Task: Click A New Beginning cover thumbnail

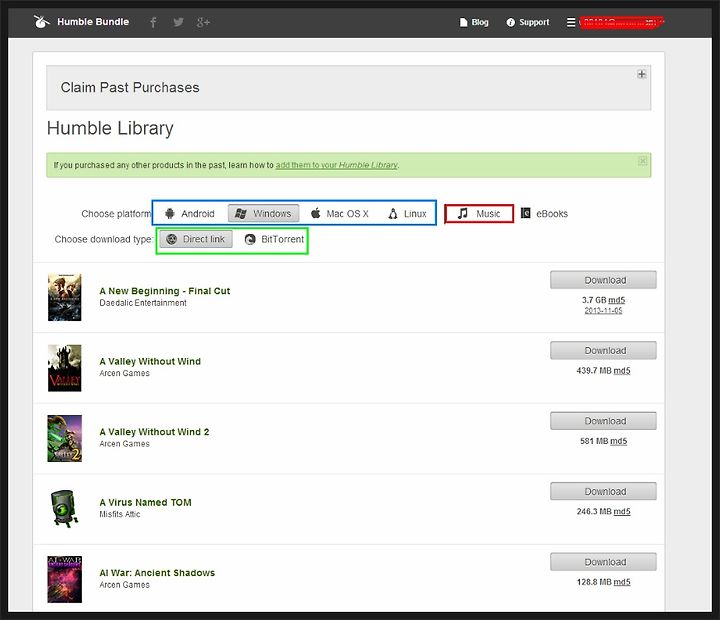Action: (x=65, y=297)
